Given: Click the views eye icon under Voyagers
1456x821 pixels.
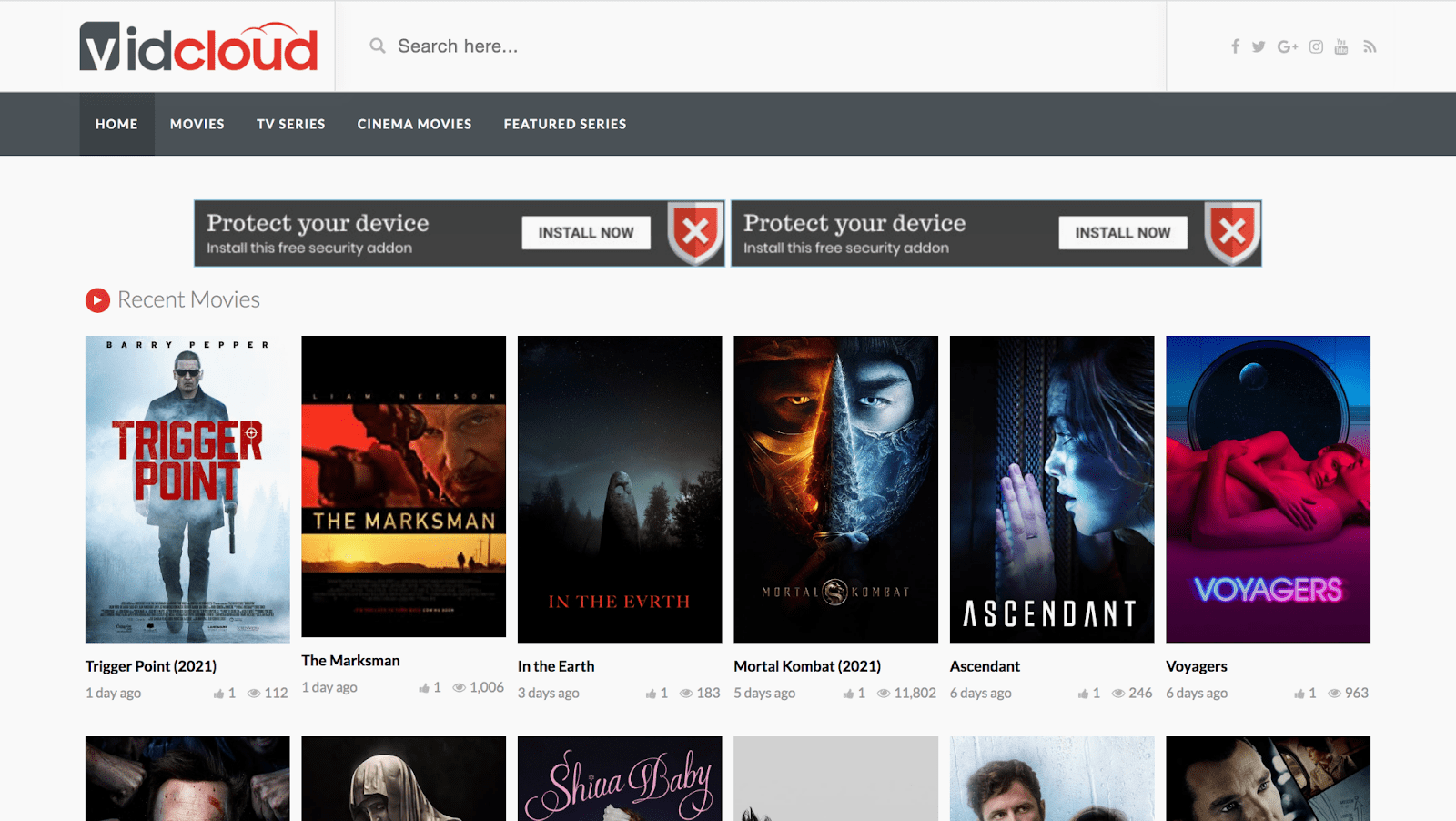Looking at the screenshot, I should click(x=1335, y=694).
